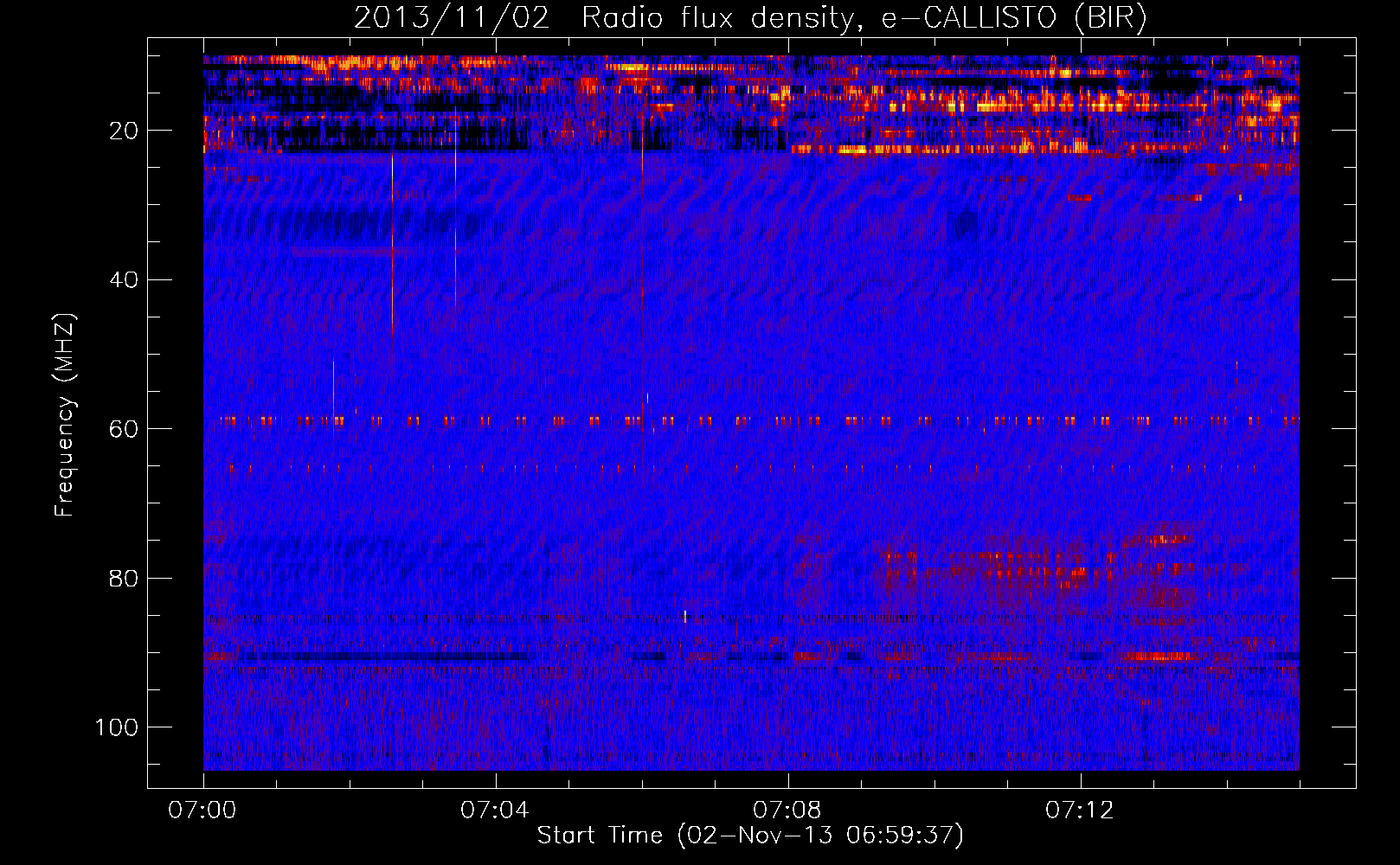The height and width of the screenshot is (865, 1400).
Task: Click the 07:00 time tick label
Action: click(202, 811)
